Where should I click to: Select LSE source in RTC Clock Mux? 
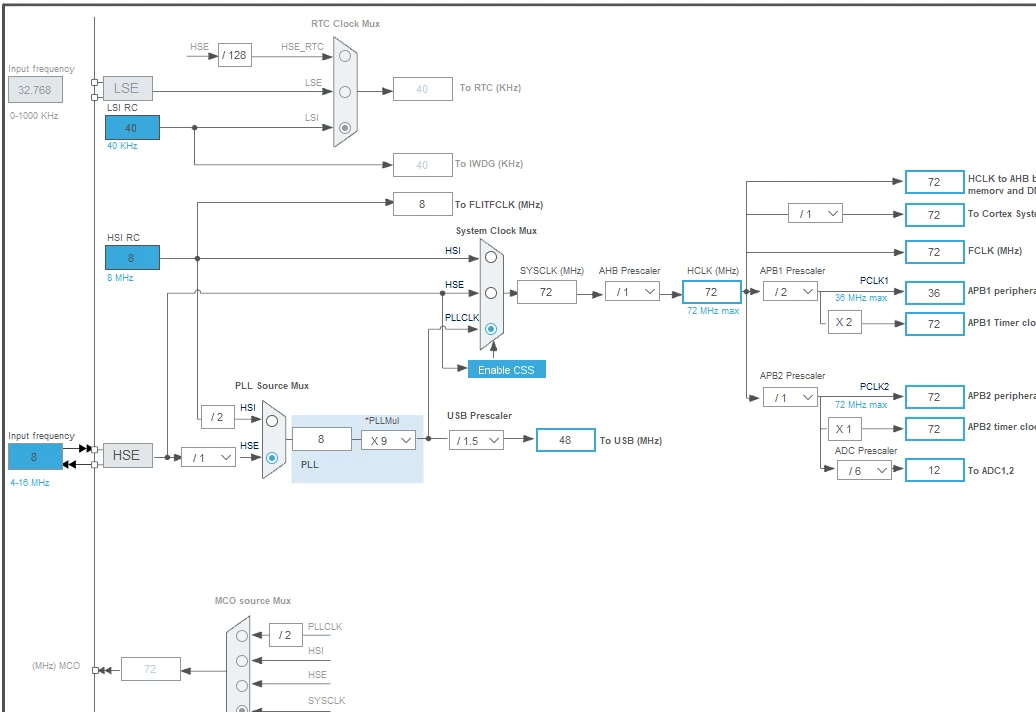(x=345, y=92)
